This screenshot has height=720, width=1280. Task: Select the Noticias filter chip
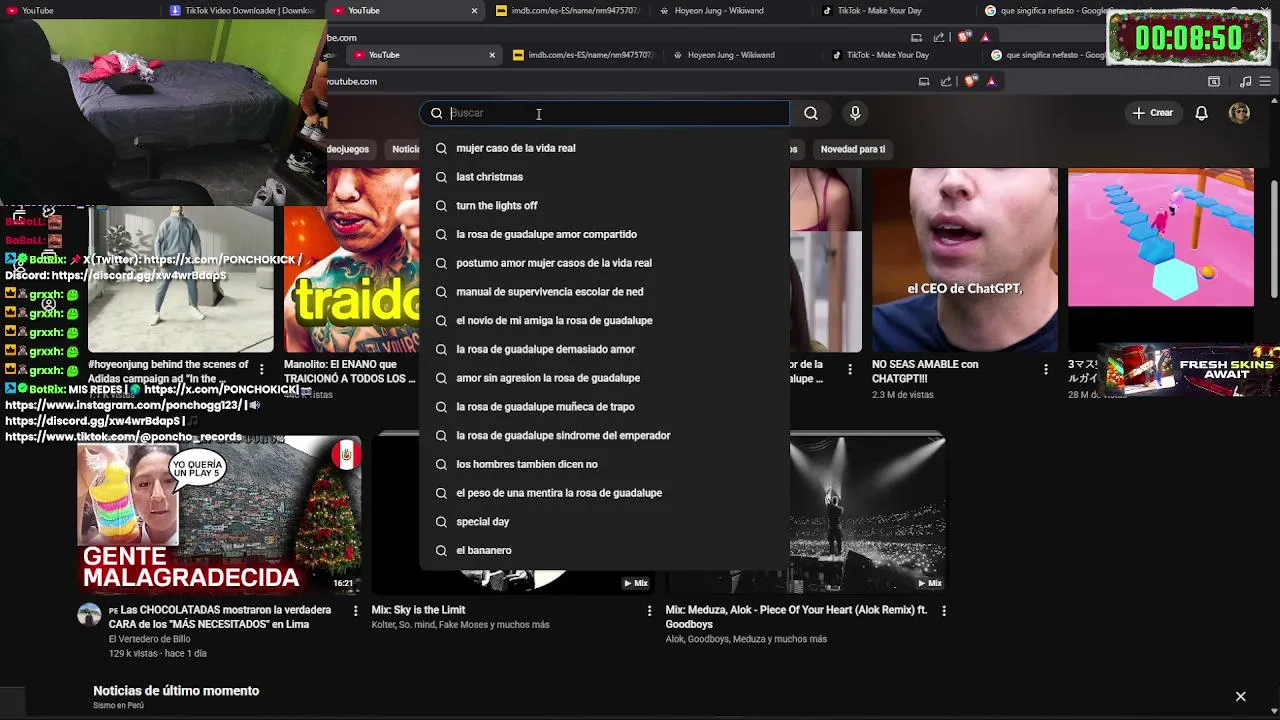[404, 149]
